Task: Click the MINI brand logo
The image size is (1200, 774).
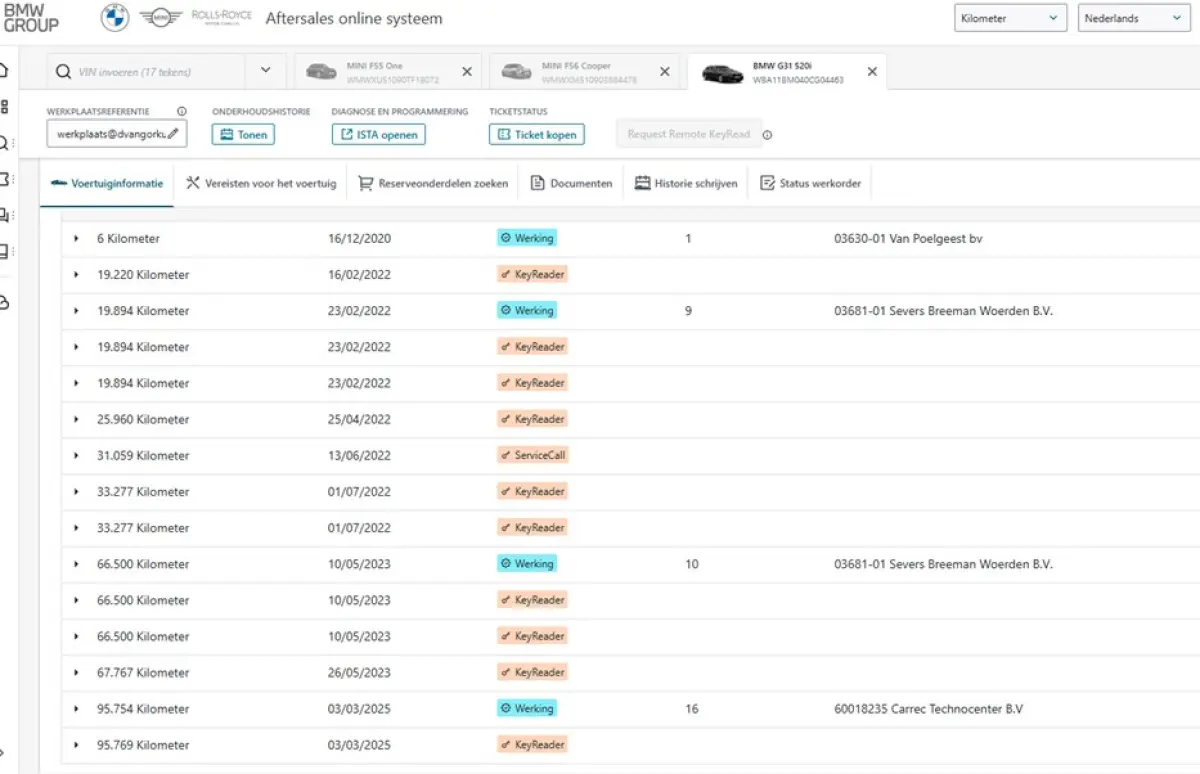Action: (159, 18)
